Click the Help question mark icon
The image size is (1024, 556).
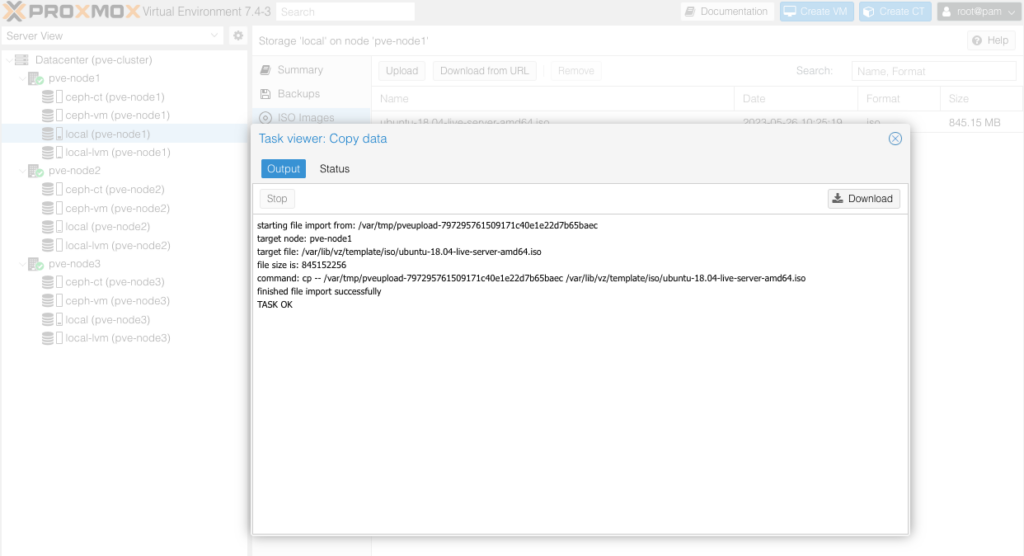[x=977, y=41]
